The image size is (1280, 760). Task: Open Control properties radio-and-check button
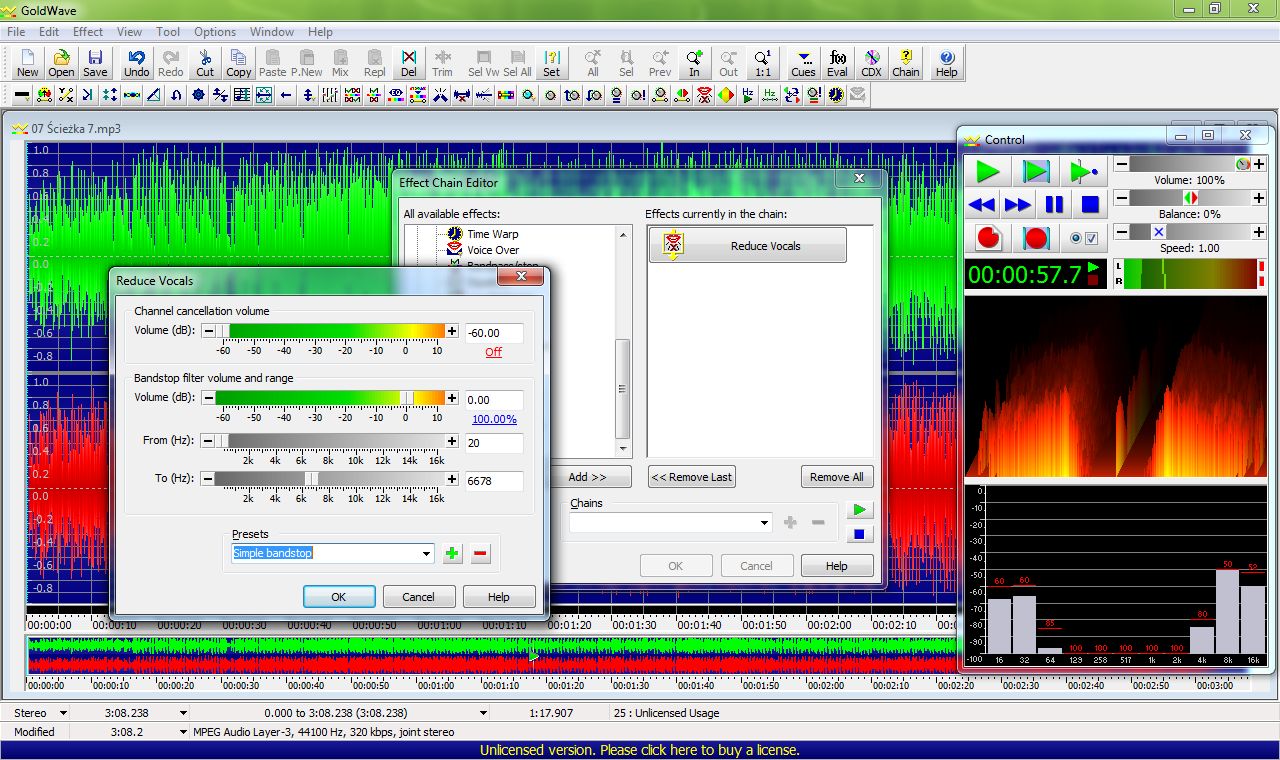[x=1084, y=238]
